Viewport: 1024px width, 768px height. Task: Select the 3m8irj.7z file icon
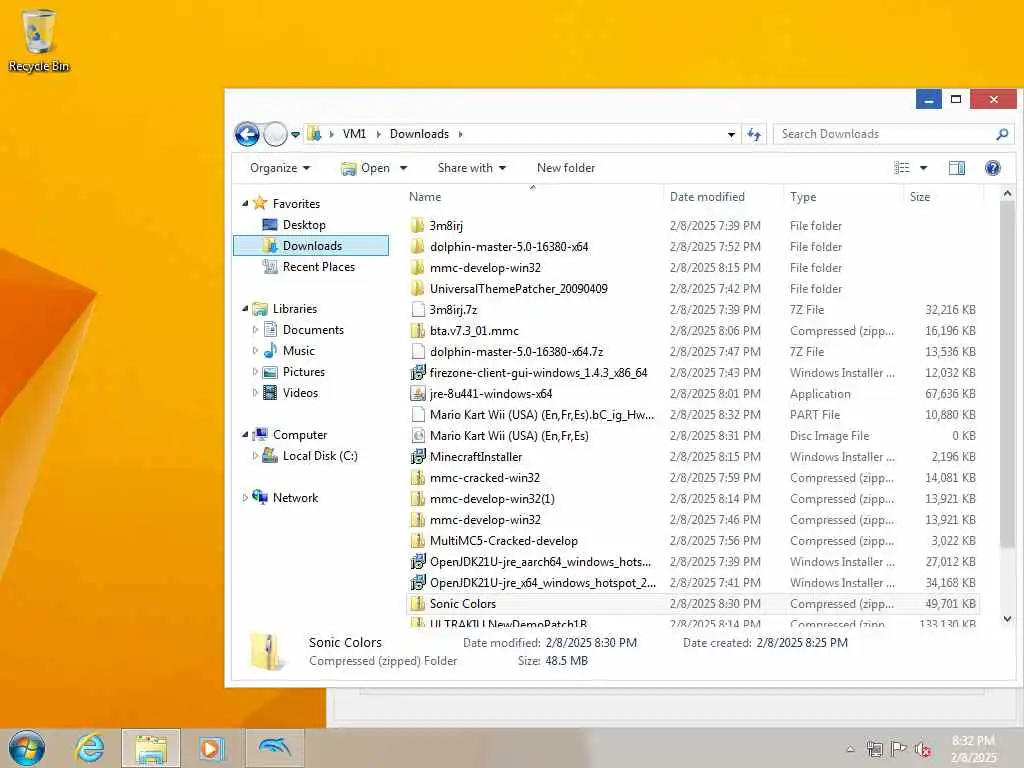[418, 310]
